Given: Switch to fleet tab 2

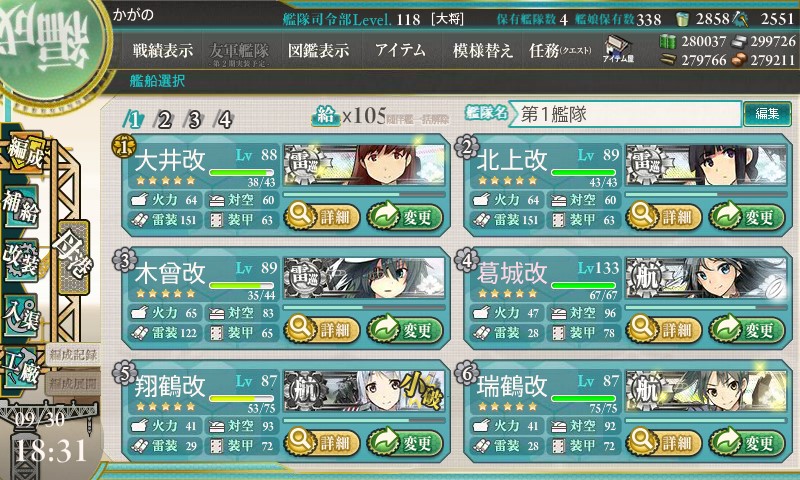Looking at the screenshot, I should [164, 120].
